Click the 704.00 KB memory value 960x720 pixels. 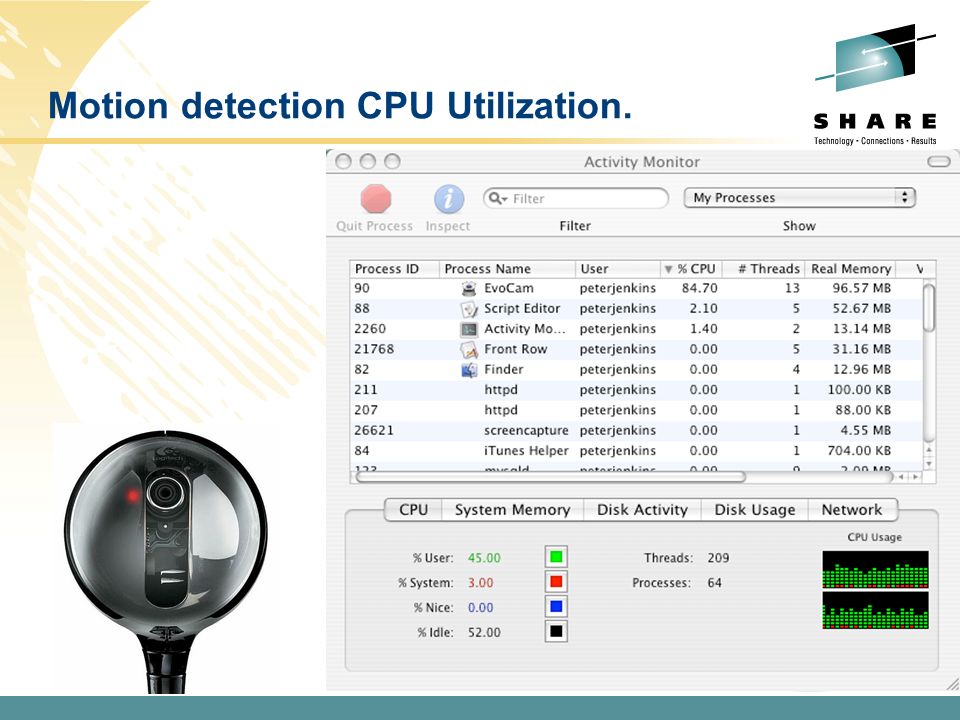click(x=859, y=451)
